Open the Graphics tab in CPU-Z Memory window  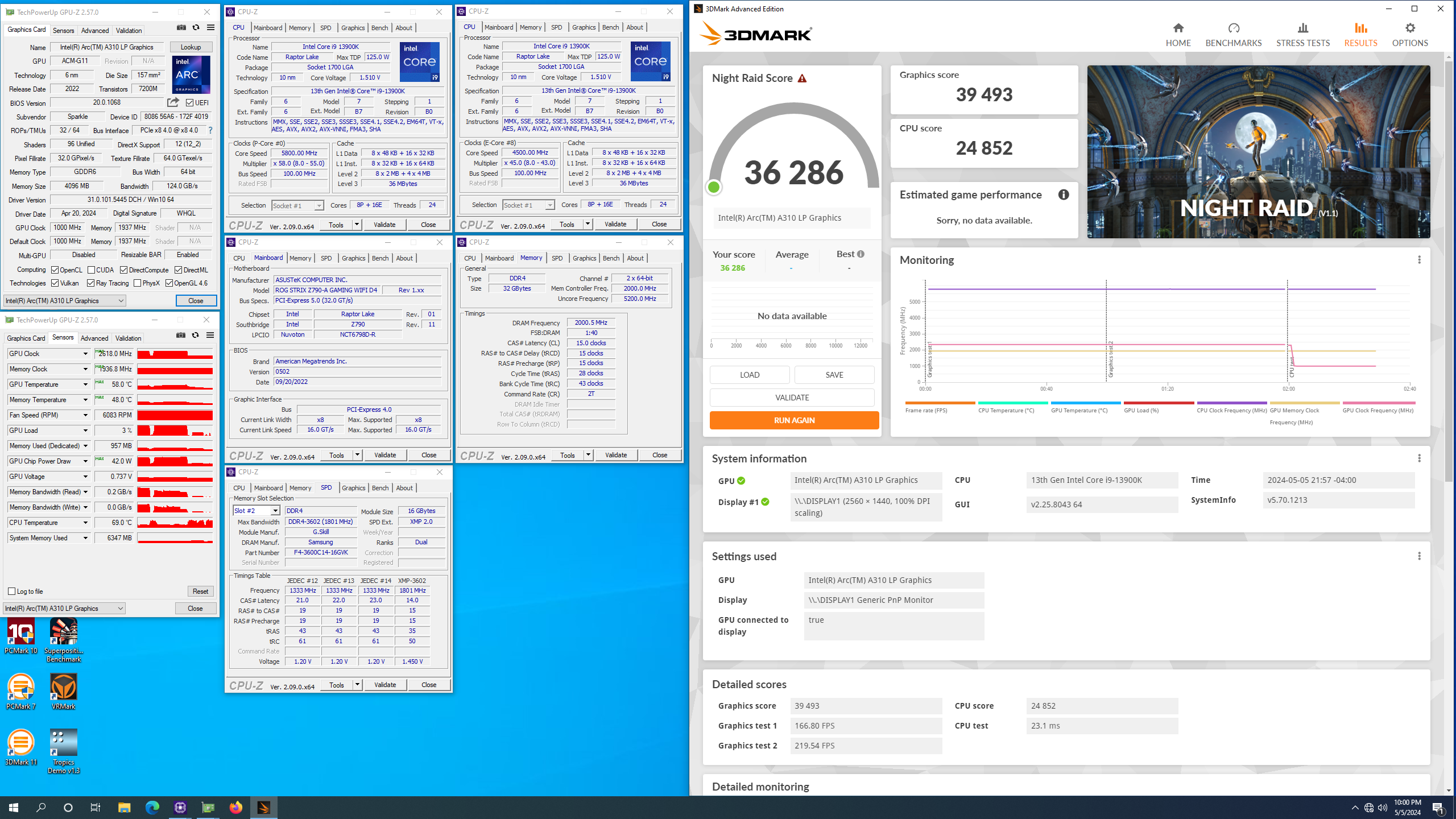coord(584,258)
